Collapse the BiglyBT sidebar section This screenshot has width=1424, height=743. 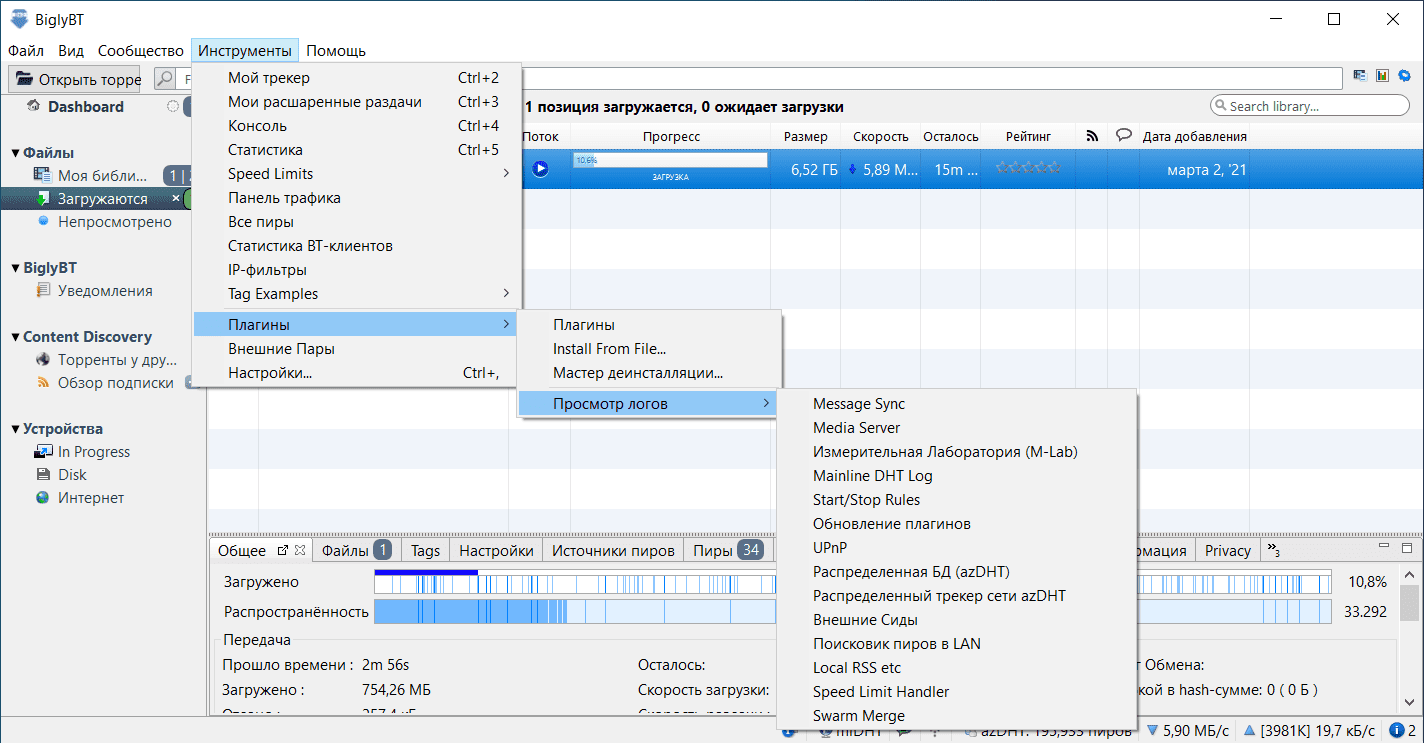click(15, 268)
